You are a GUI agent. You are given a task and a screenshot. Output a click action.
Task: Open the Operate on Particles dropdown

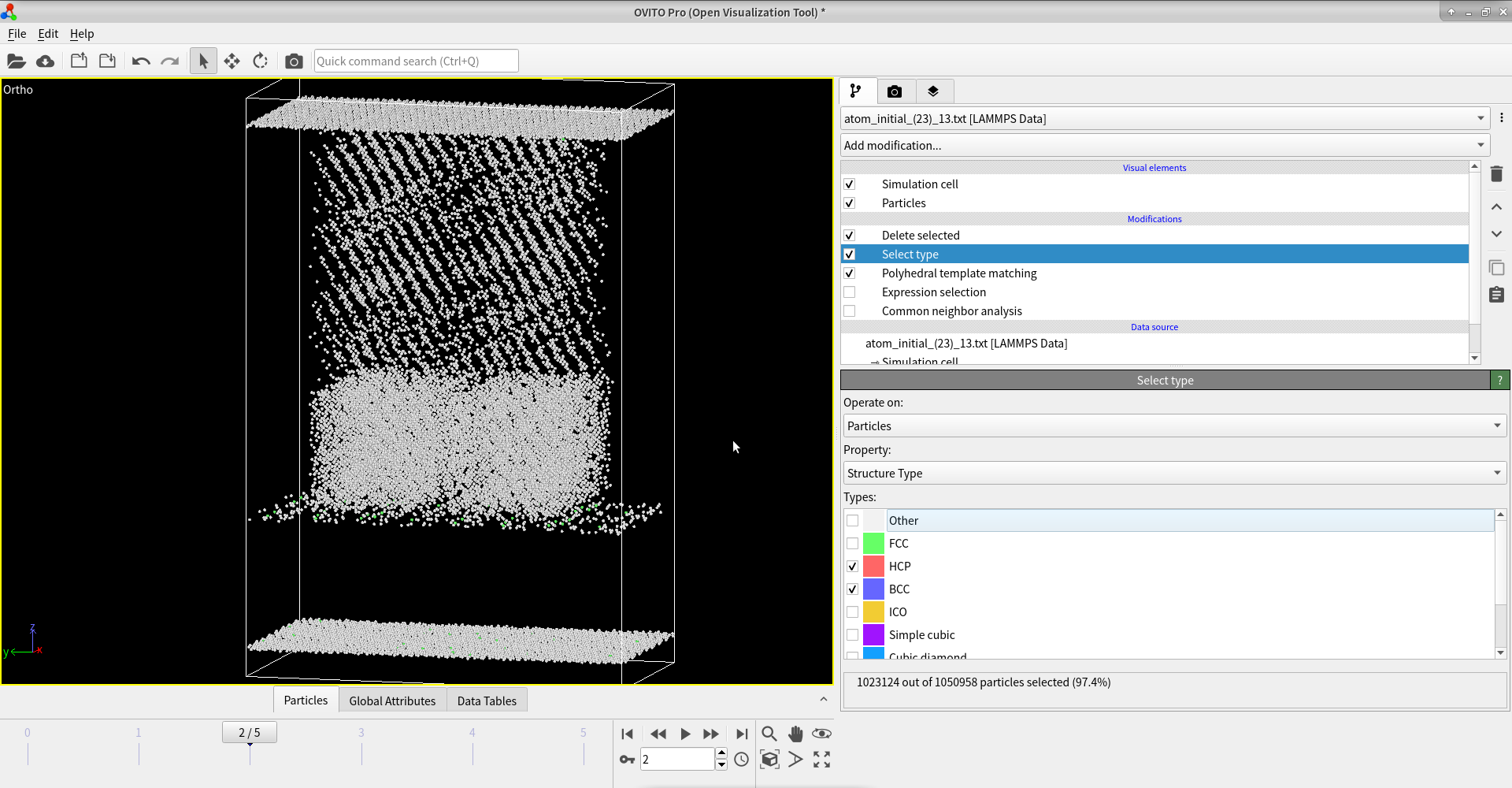tap(1173, 426)
